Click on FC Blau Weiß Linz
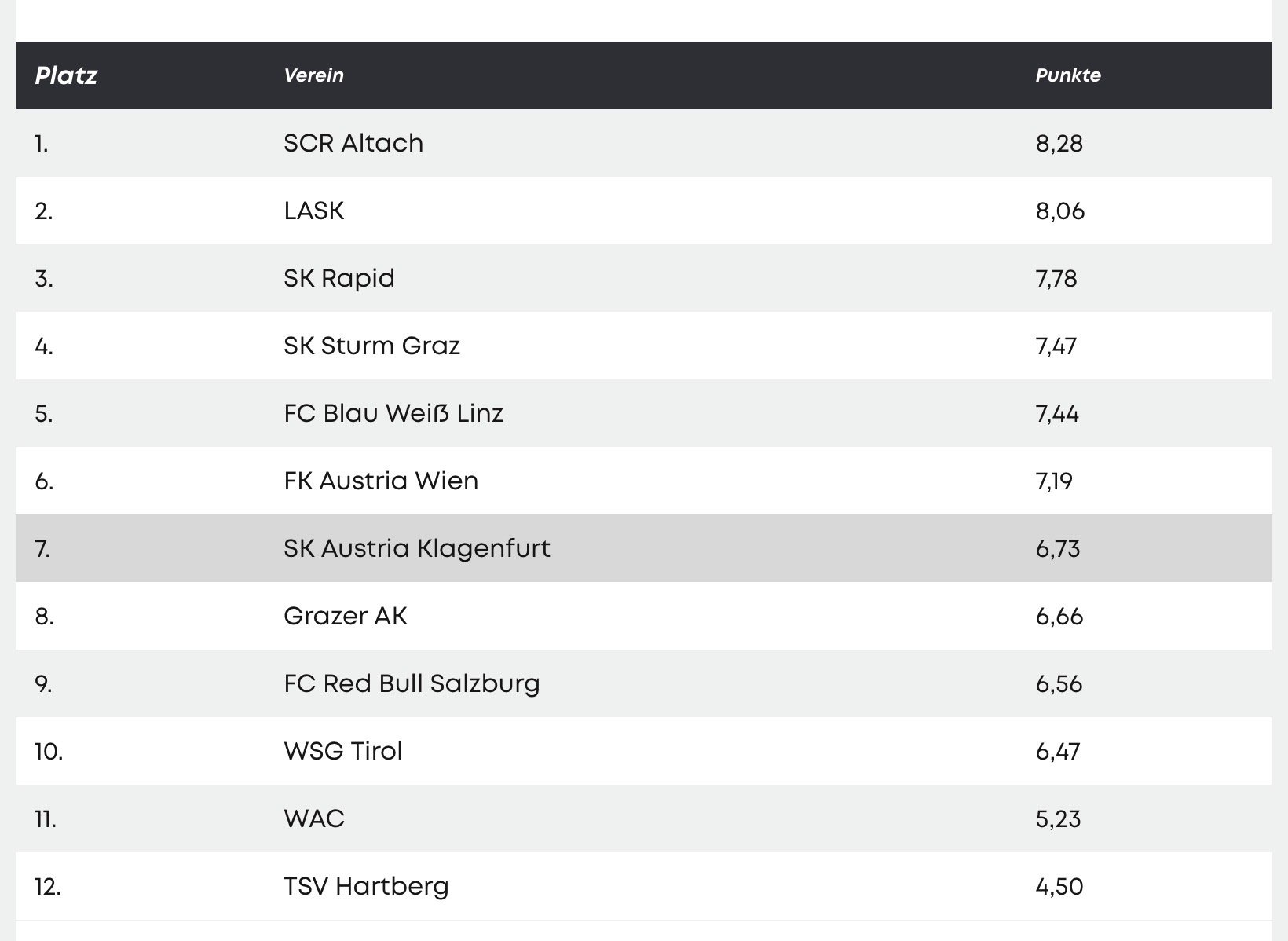The height and width of the screenshot is (941, 1288). click(393, 413)
